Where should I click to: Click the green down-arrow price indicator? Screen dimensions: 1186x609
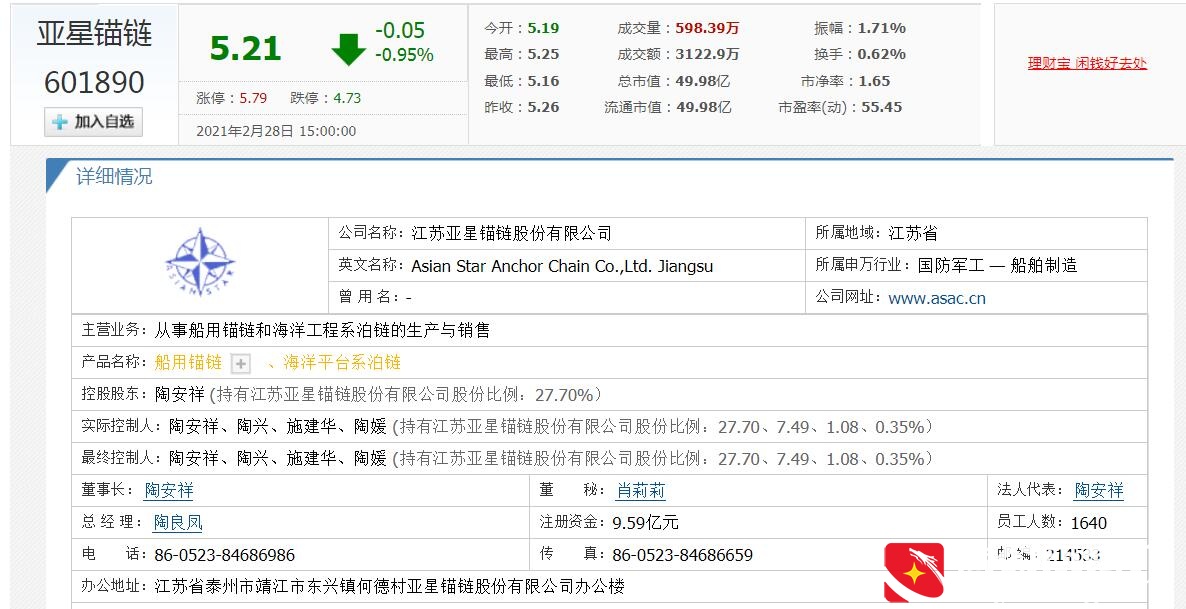[348, 48]
